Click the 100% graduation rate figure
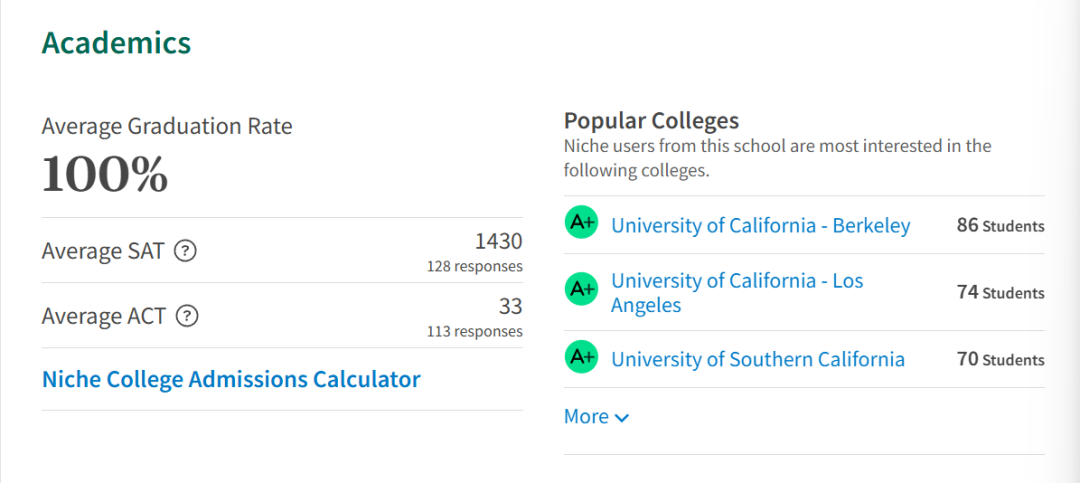Viewport: 1080px width, 483px height. click(x=105, y=174)
